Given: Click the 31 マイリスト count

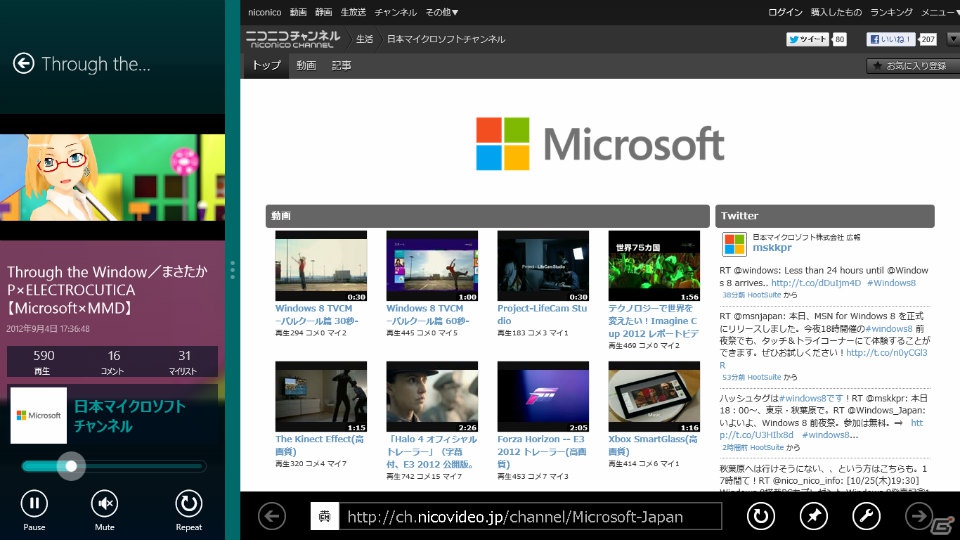Looking at the screenshot, I should pos(184,361).
